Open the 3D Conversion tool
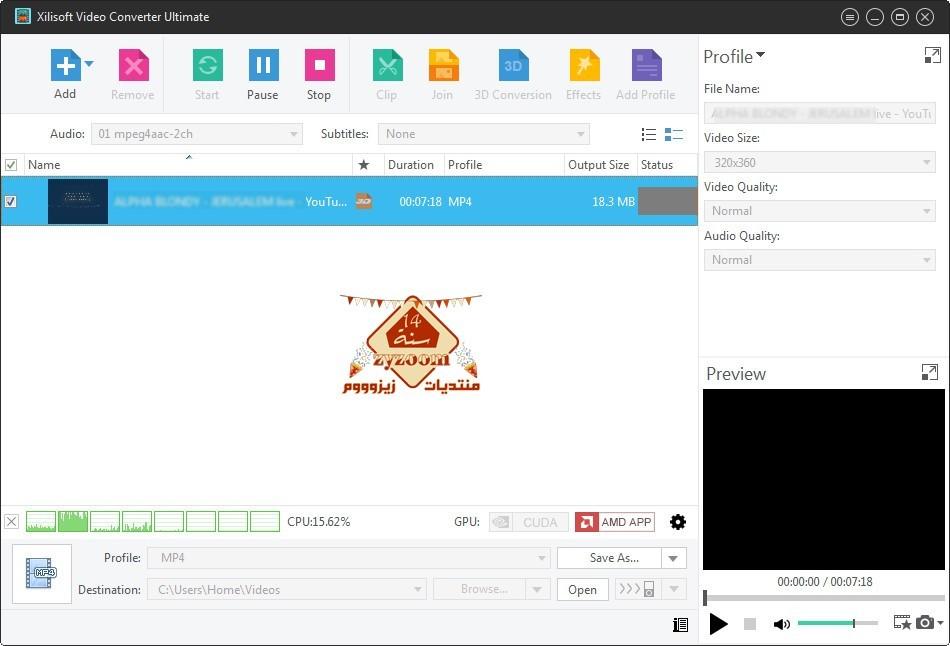Screen dimensions: 950x646 [x=513, y=65]
